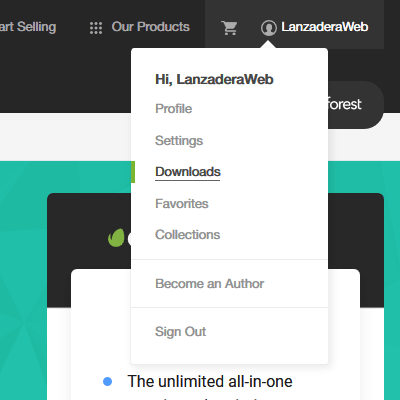Click the 'The unlimited all-in-one' text
Viewport: 400px width, 400px height.
210,381
